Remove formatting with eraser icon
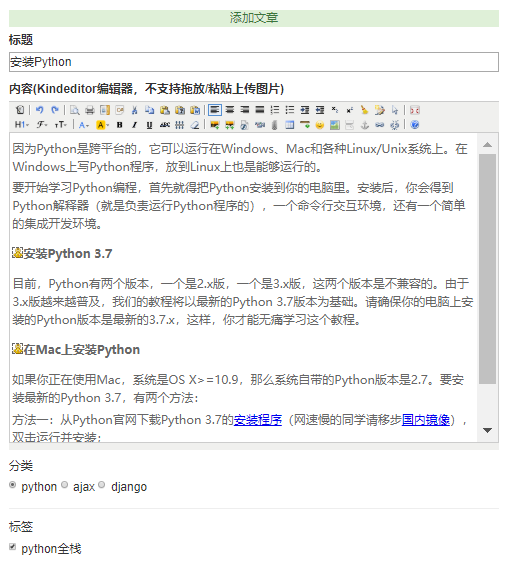Image resolution: width=506 pixels, height=562 pixels. click(x=195, y=125)
